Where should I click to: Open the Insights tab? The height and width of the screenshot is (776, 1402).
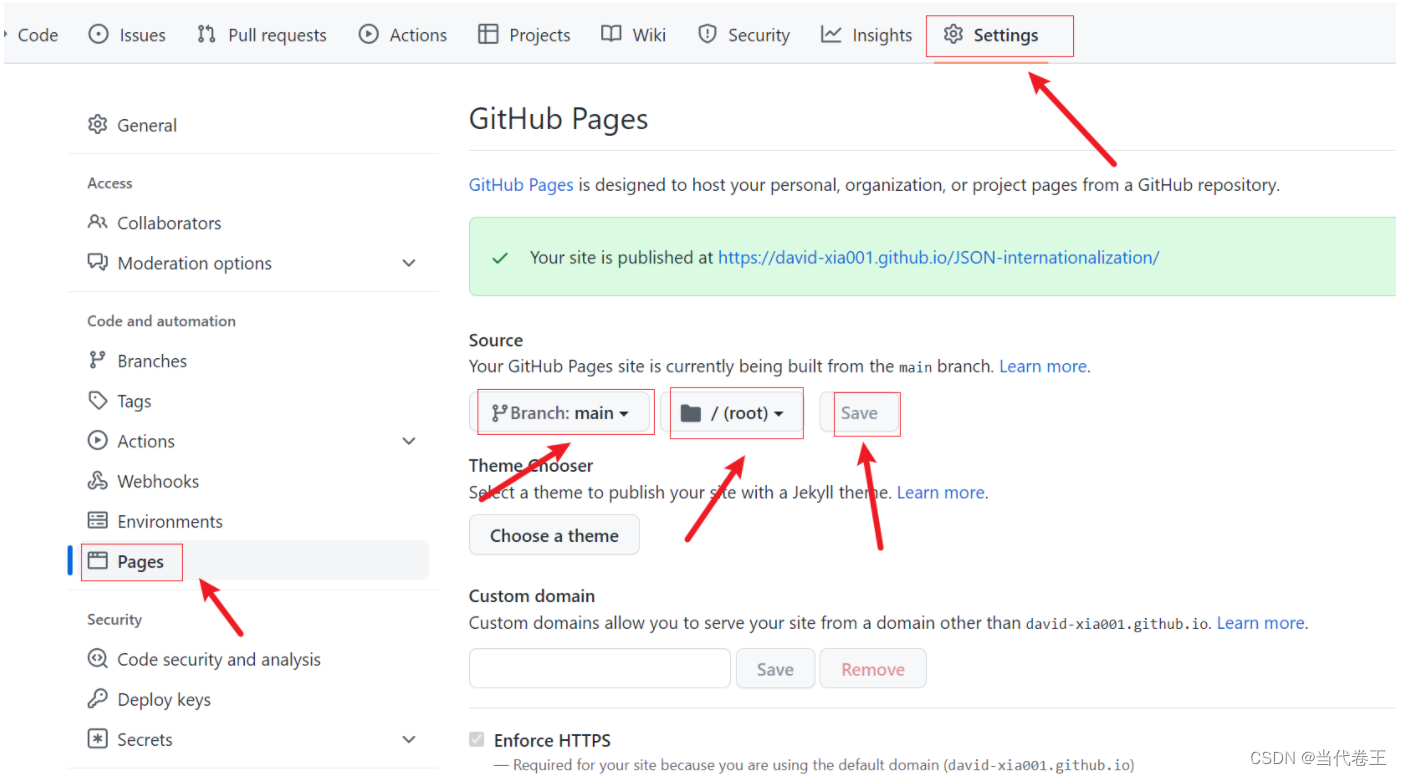[866, 35]
